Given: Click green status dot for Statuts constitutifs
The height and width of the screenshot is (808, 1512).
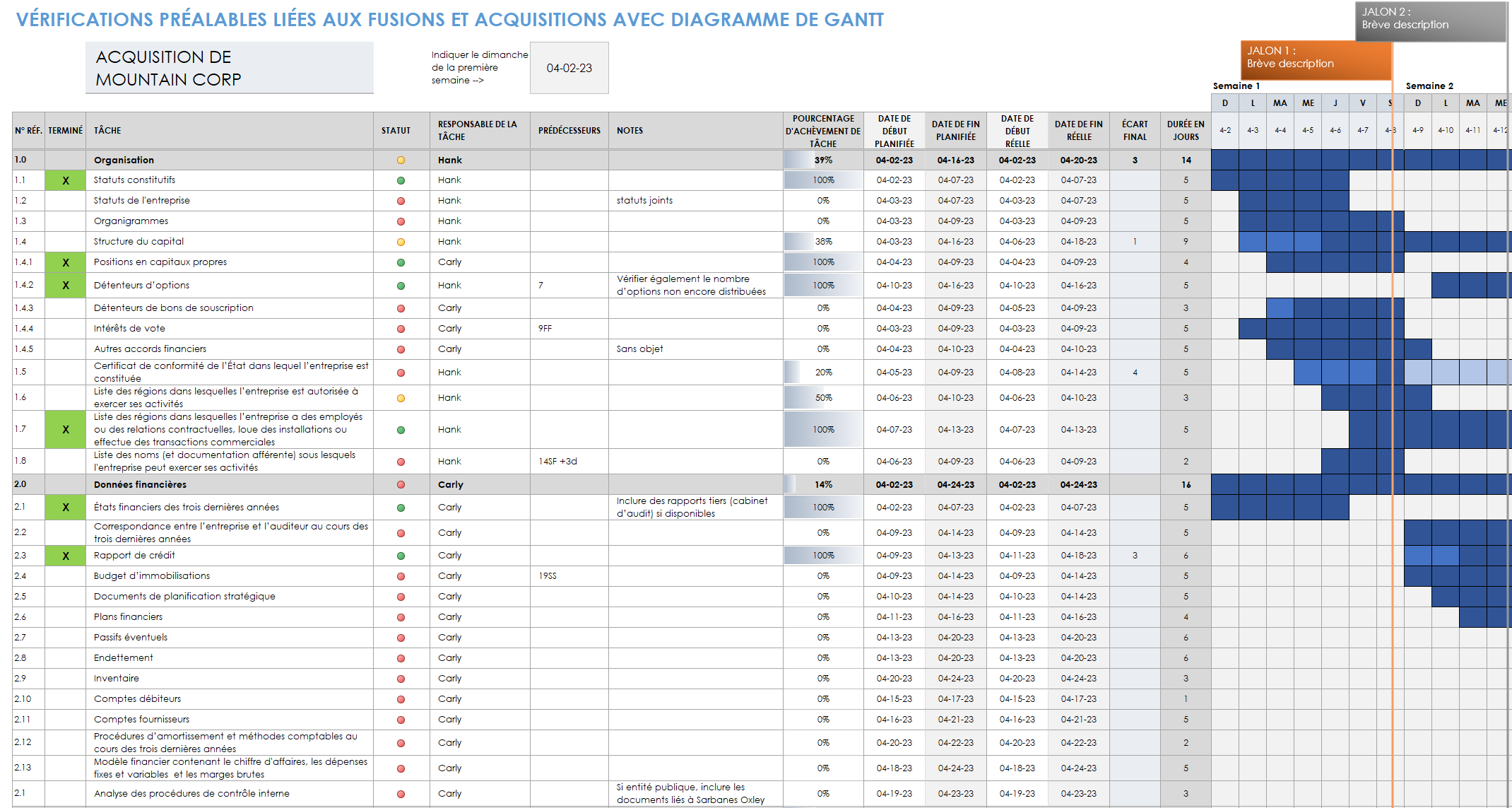Looking at the screenshot, I should click(x=401, y=180).
